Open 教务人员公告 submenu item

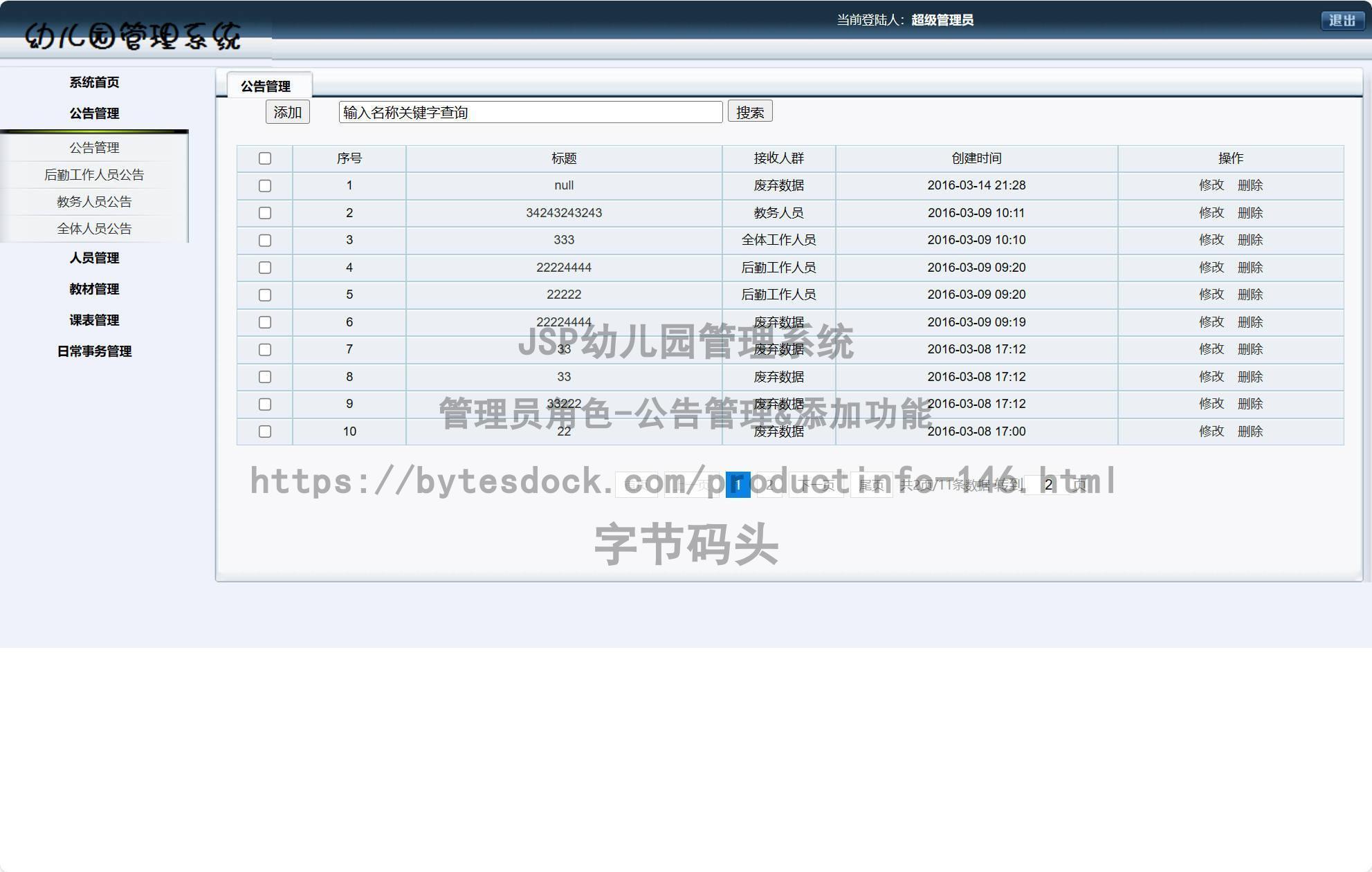(94, 202)
